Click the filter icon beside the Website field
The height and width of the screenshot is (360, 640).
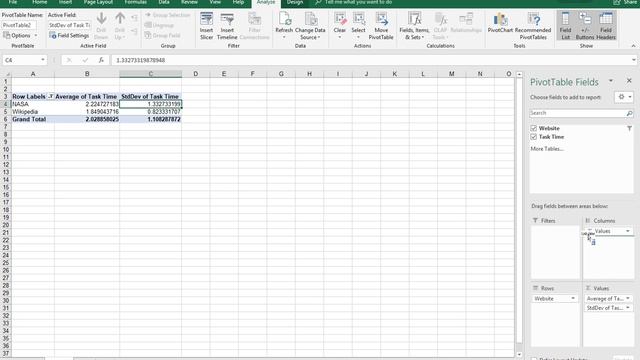coord(629,128)
